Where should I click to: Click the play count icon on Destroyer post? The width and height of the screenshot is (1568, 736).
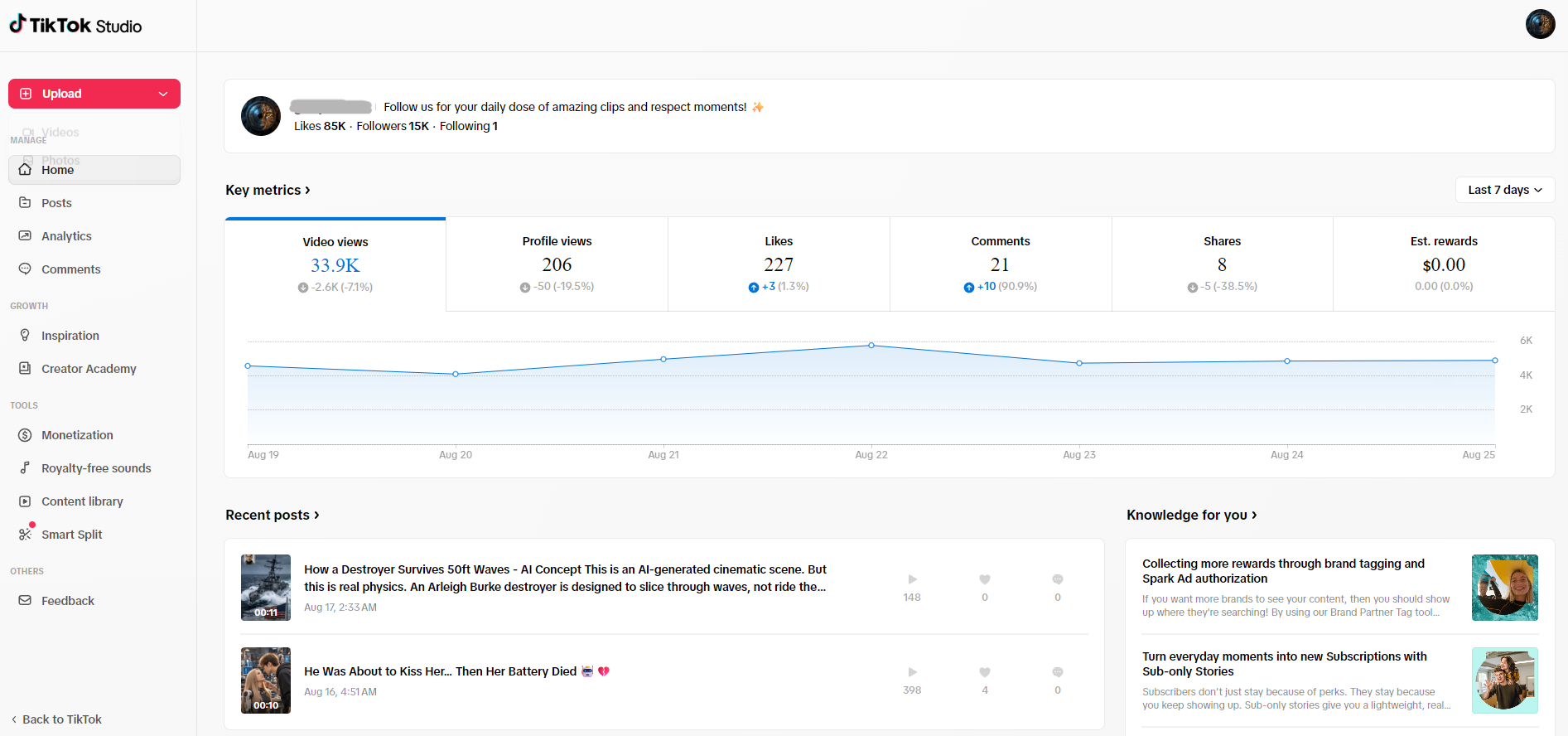[x=912, y=579]
